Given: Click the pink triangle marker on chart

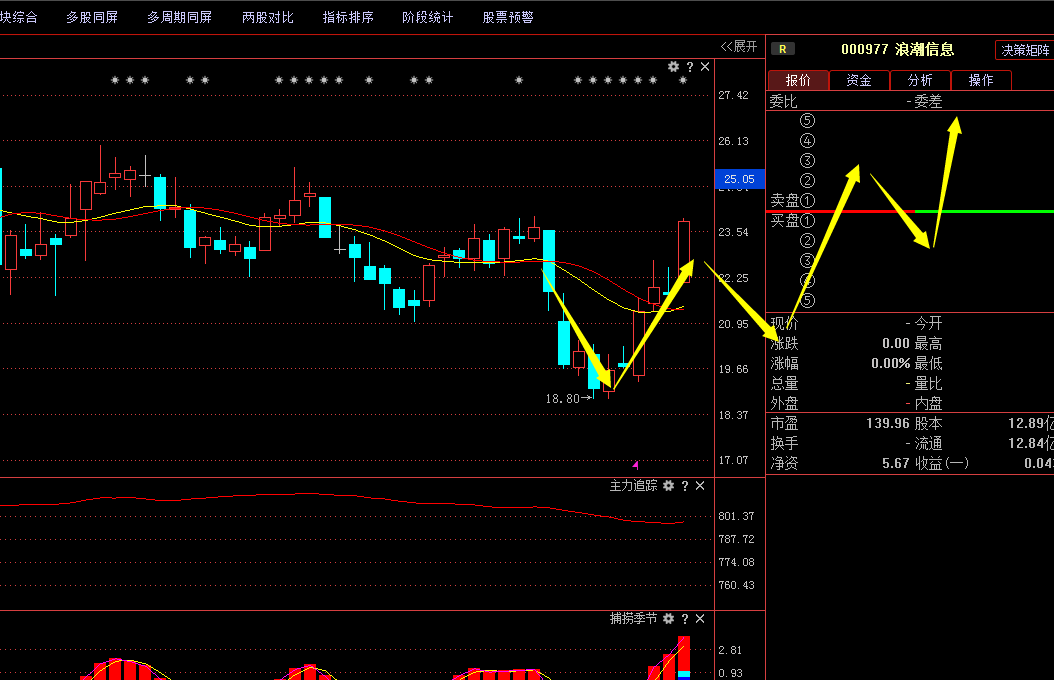Looking at the screenshot, I should [x=635, y=464].
